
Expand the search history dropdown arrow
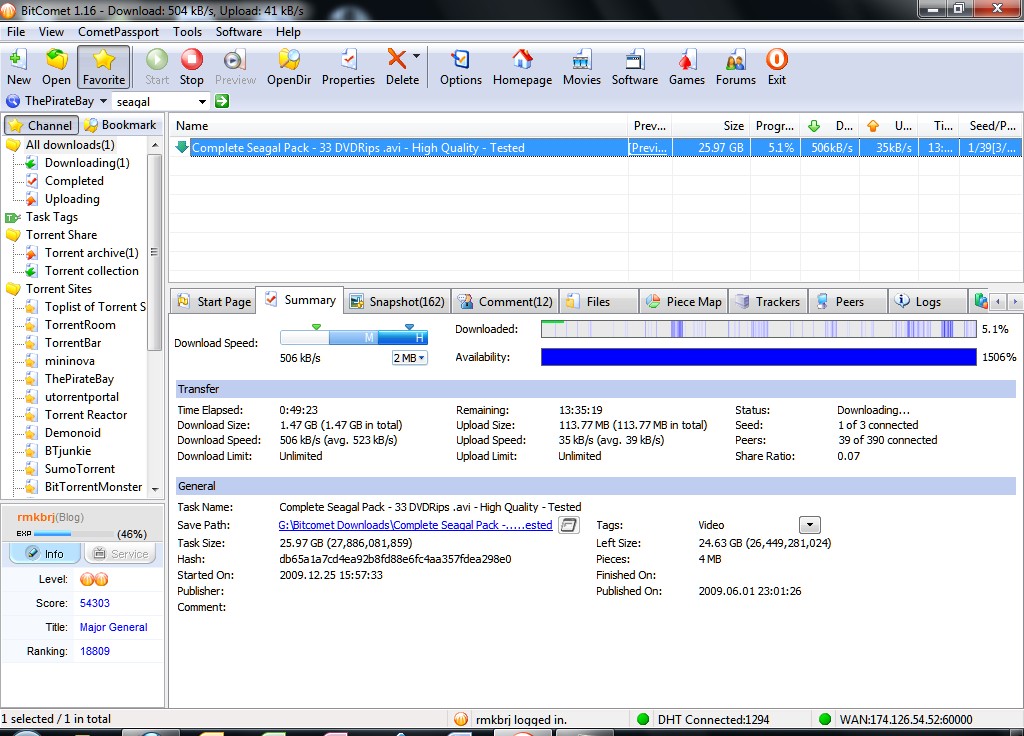[x=202, y=101]
